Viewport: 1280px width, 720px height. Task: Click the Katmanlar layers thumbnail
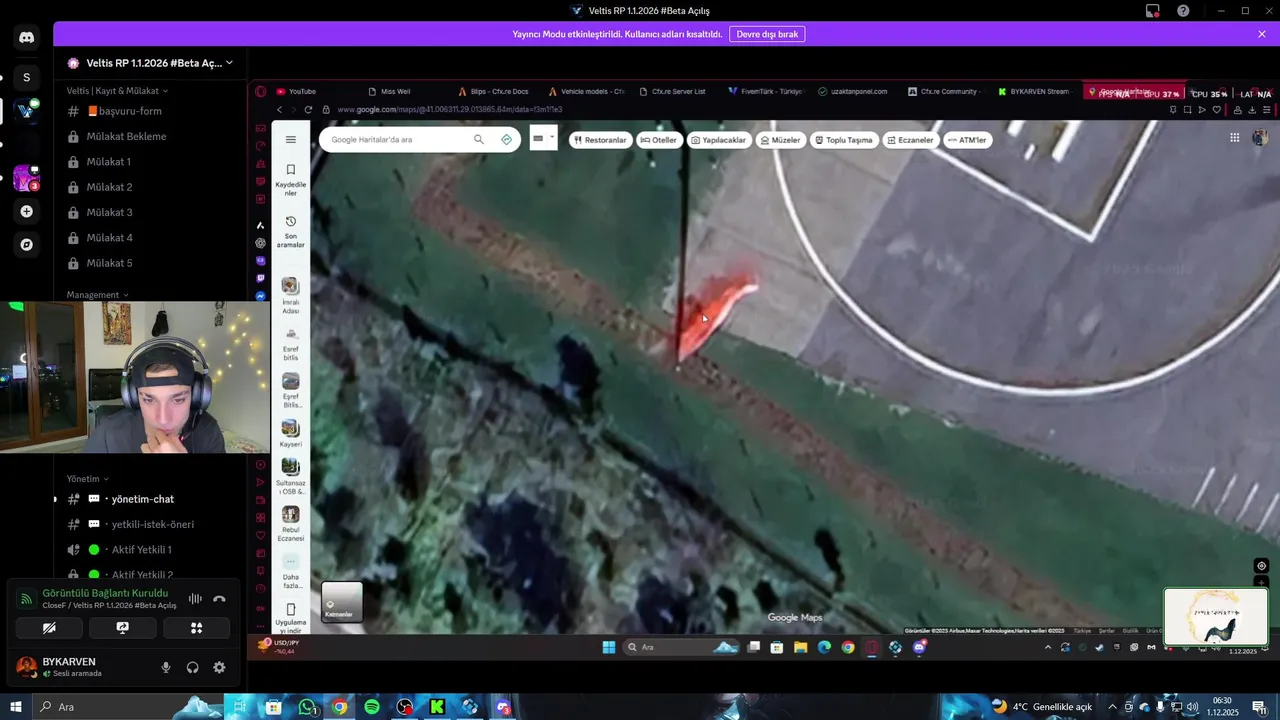tap(342, 602)
